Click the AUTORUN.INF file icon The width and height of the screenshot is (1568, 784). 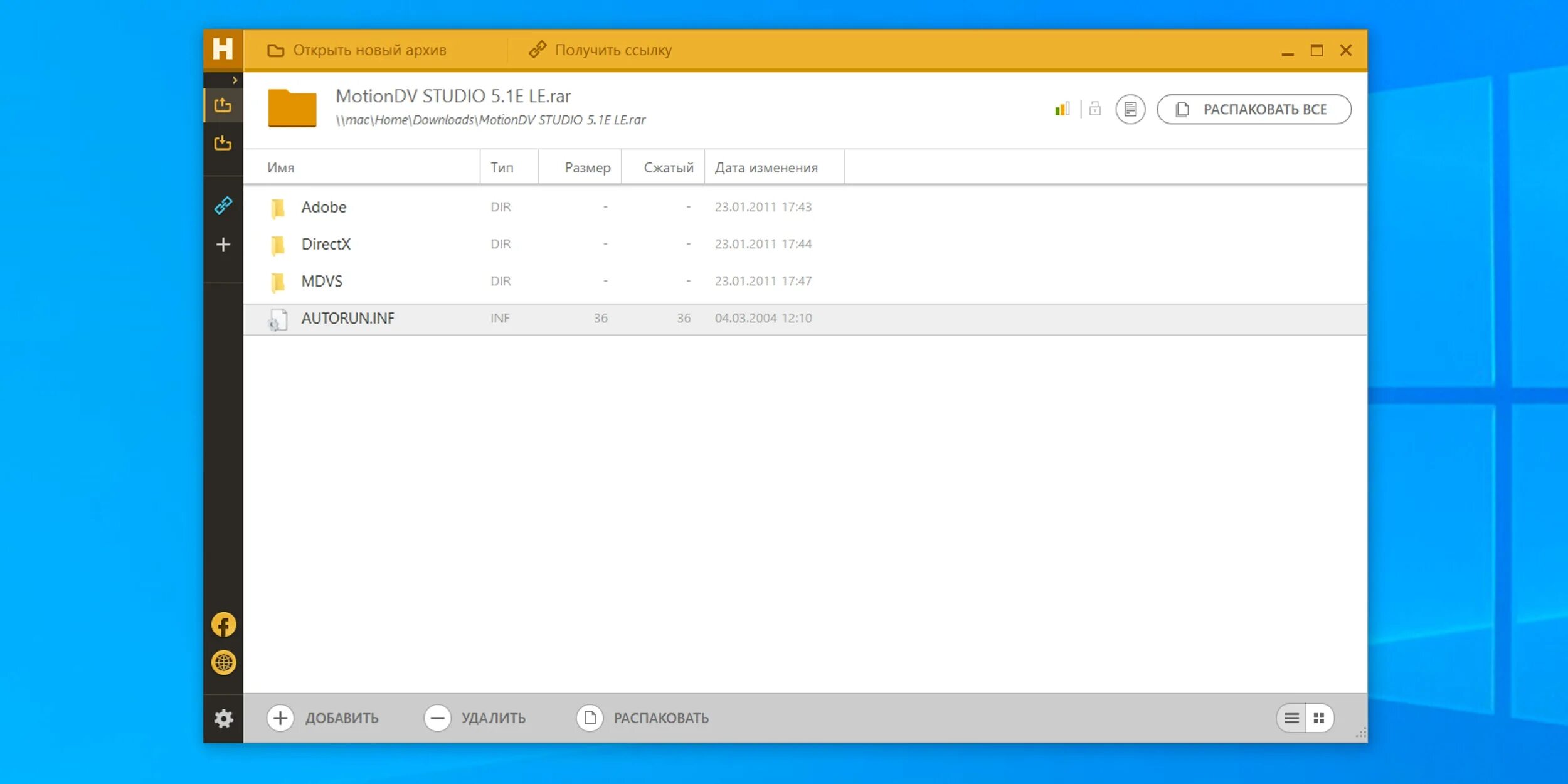(278, 319)
